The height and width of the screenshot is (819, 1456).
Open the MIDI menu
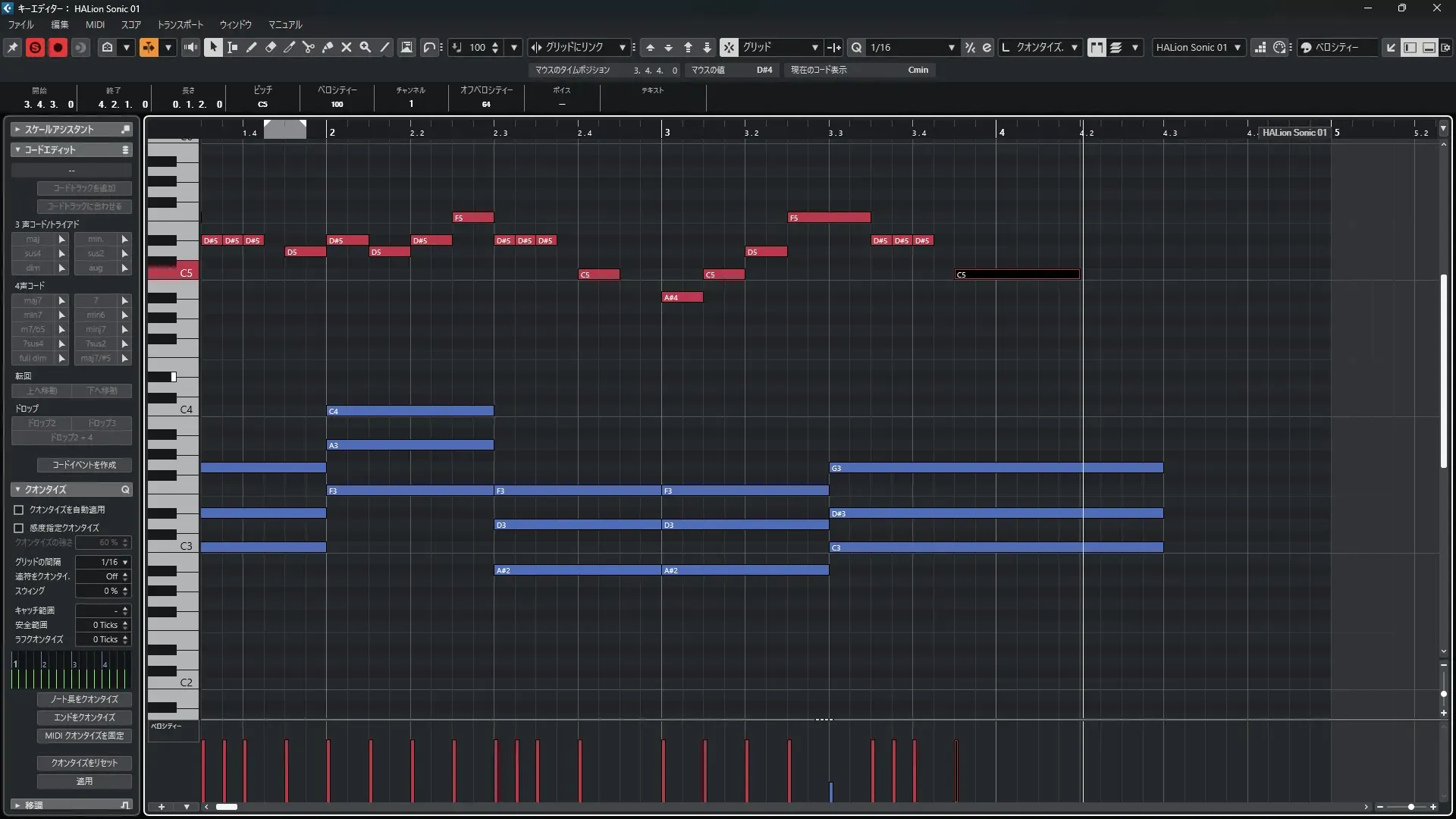(95, 24)
